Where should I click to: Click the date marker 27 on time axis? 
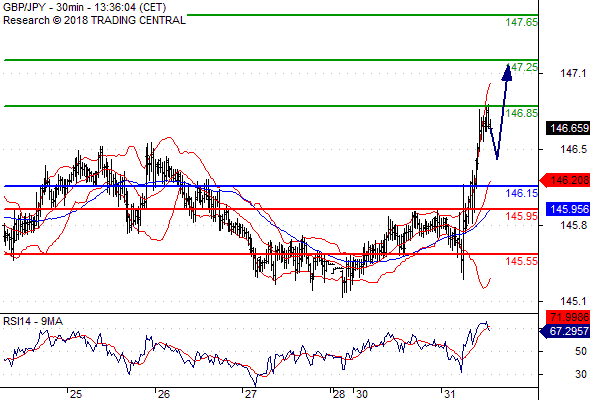251,394
